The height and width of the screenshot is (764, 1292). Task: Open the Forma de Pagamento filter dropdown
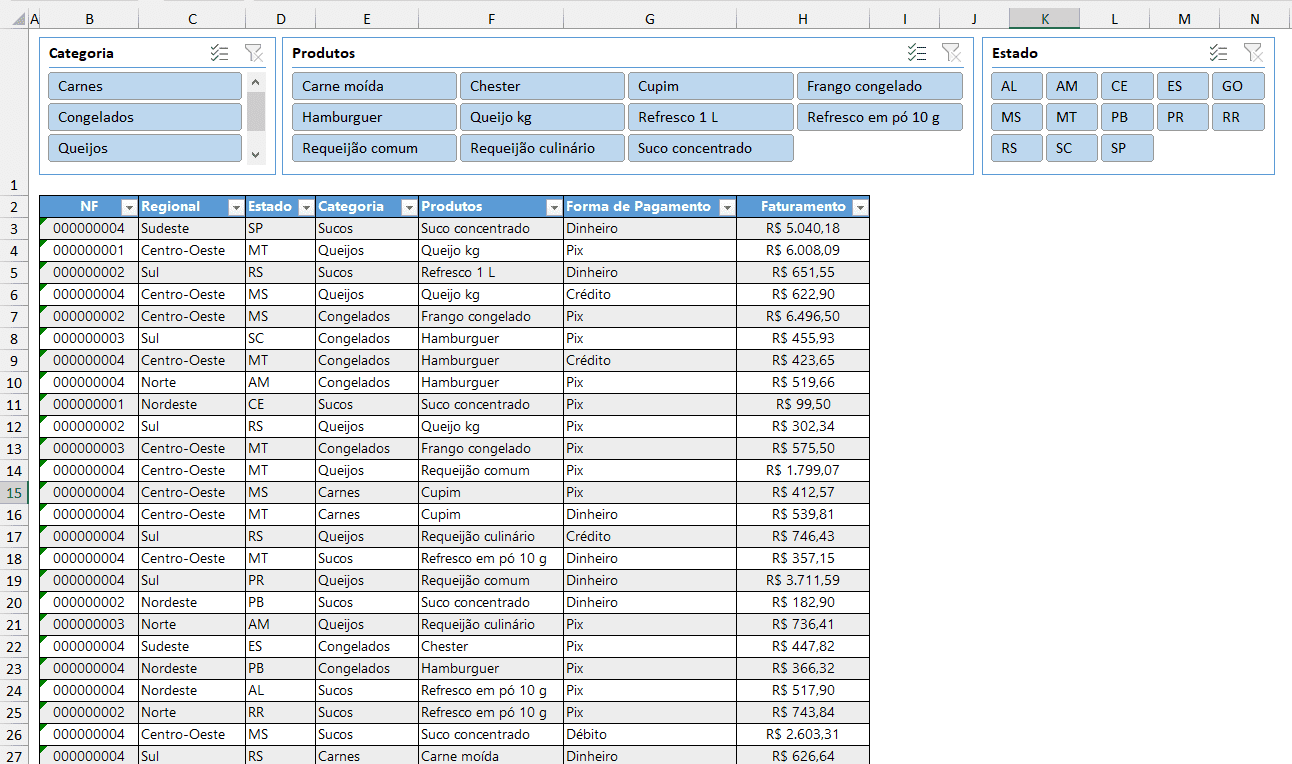(726, 206)
